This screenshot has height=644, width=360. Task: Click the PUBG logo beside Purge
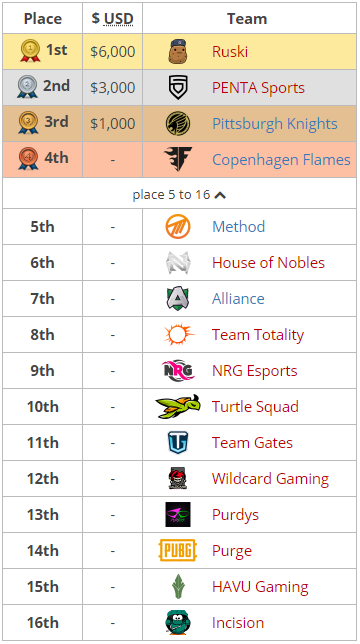click(178, 550)
